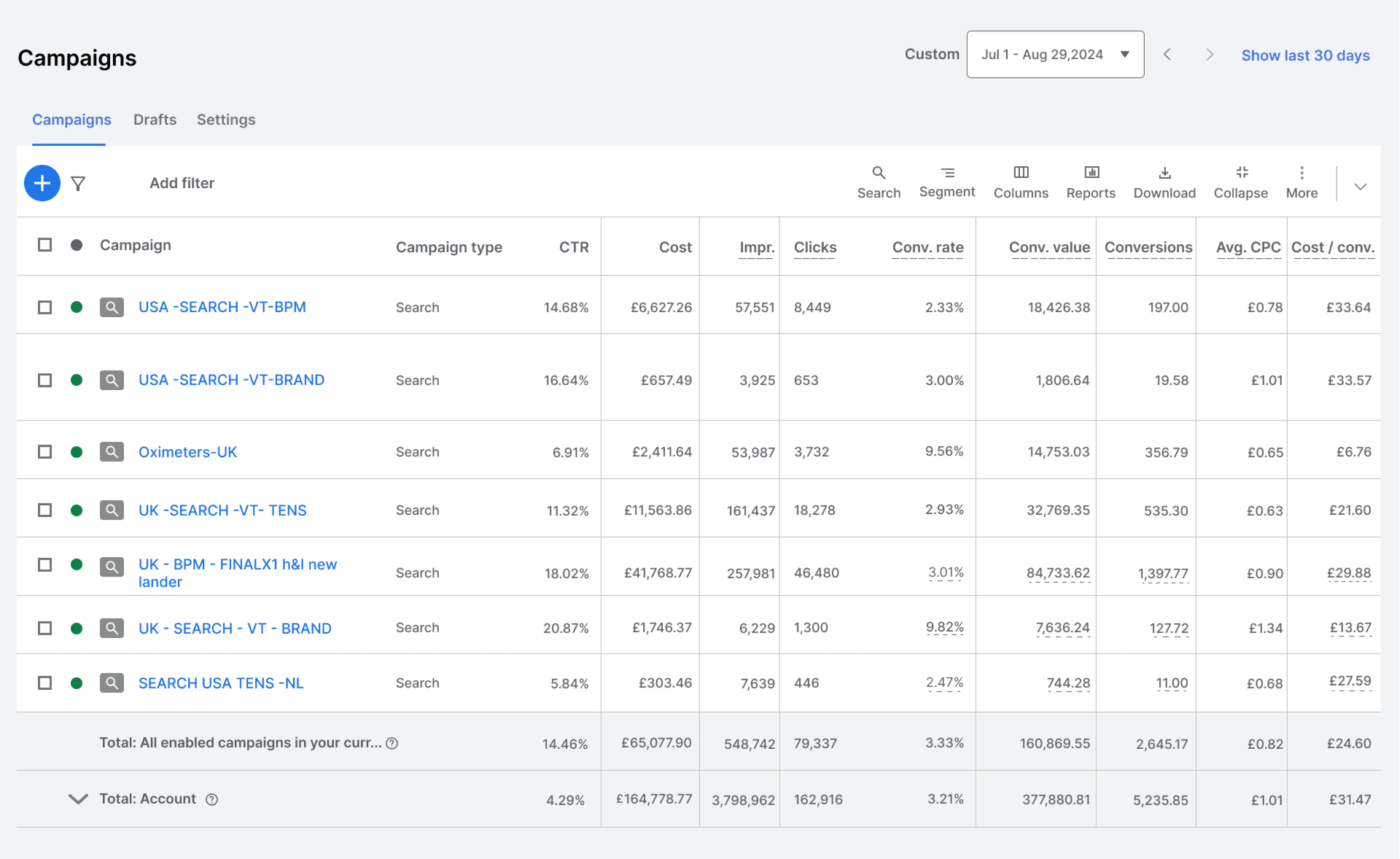This screenshot has width=1400, height=859.
Task: Click green status dot for Oximeters-UK
Action: (x=77, y=452)
